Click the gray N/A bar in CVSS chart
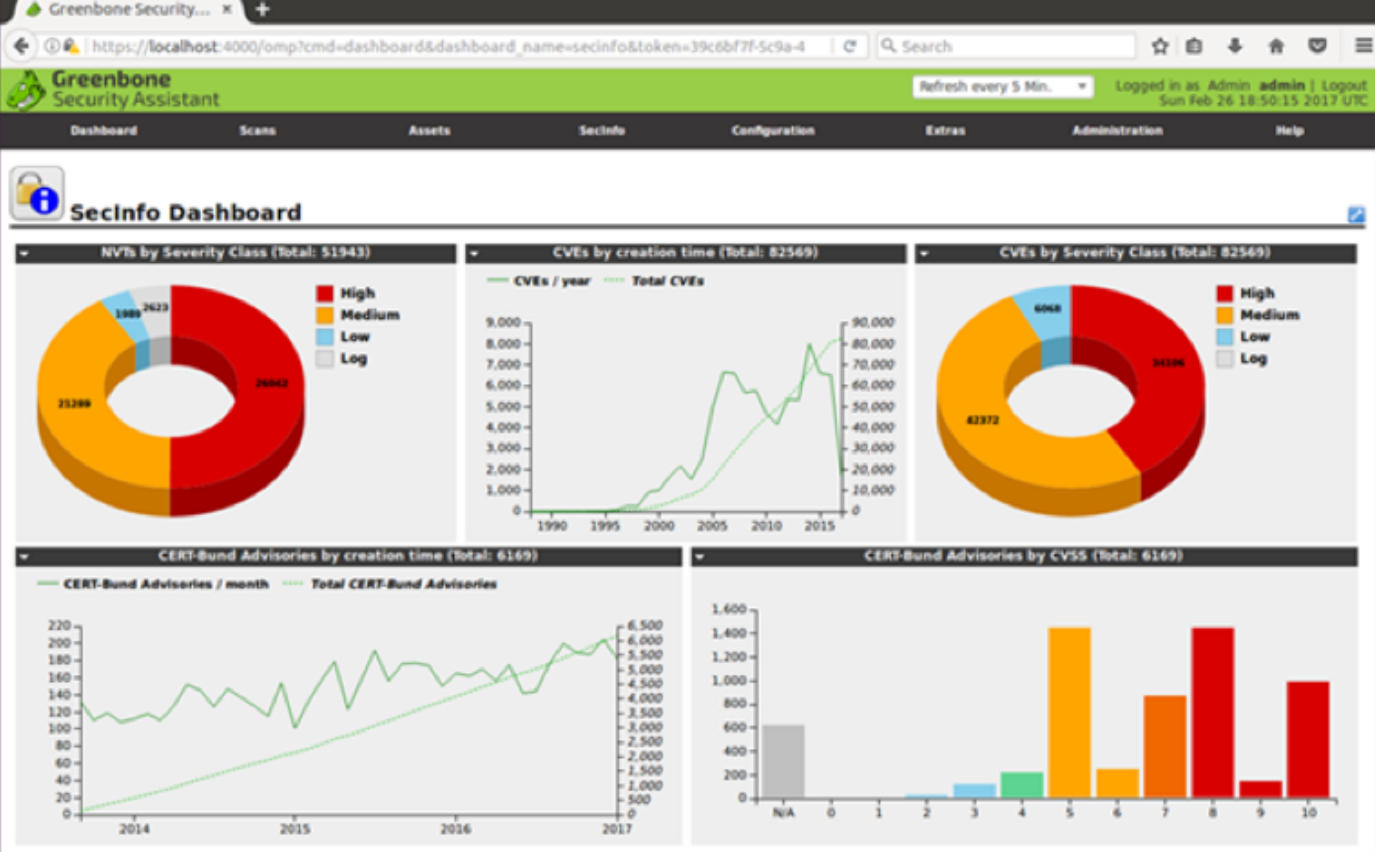The height and width of the screenshot is (852, 1375). point(783,761)
